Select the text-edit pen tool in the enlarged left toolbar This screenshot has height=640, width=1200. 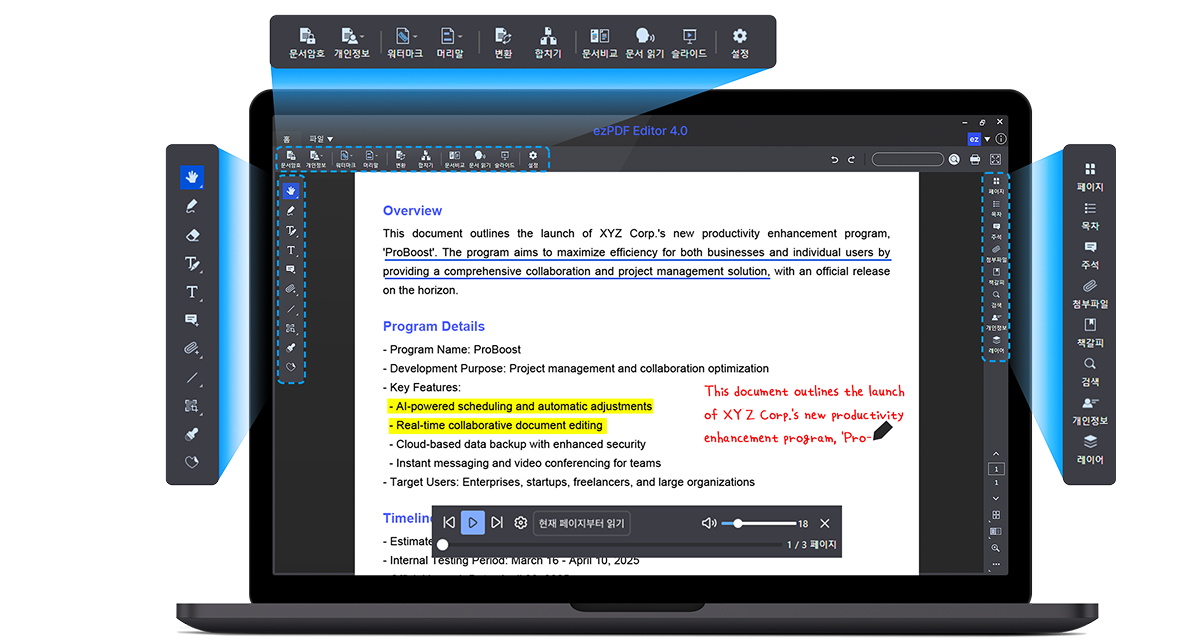pyautogui.click(x=192, y=264)
